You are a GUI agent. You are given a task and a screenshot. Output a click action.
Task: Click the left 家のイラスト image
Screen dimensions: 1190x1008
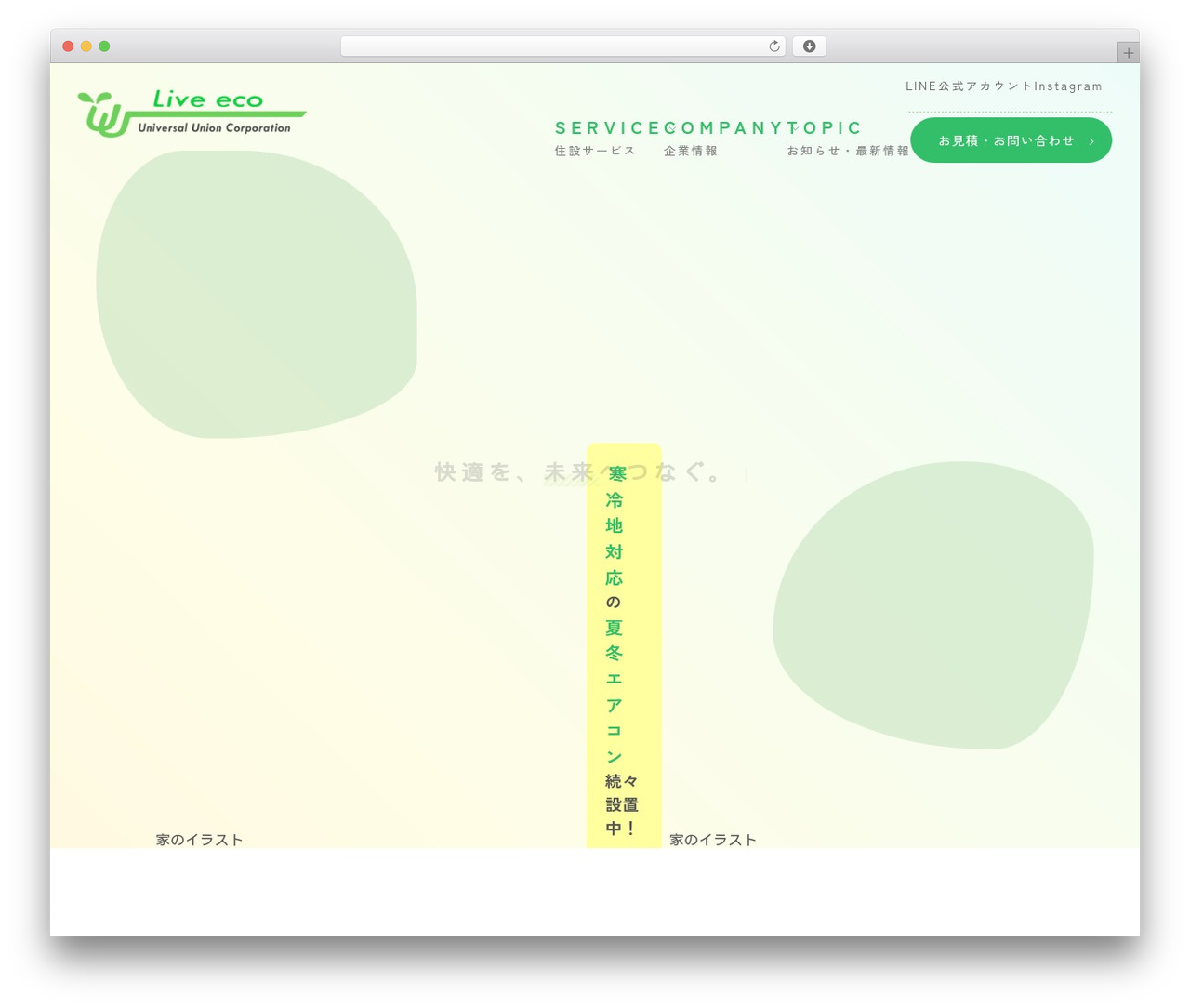pyautogui.click(x=199, y=840)
